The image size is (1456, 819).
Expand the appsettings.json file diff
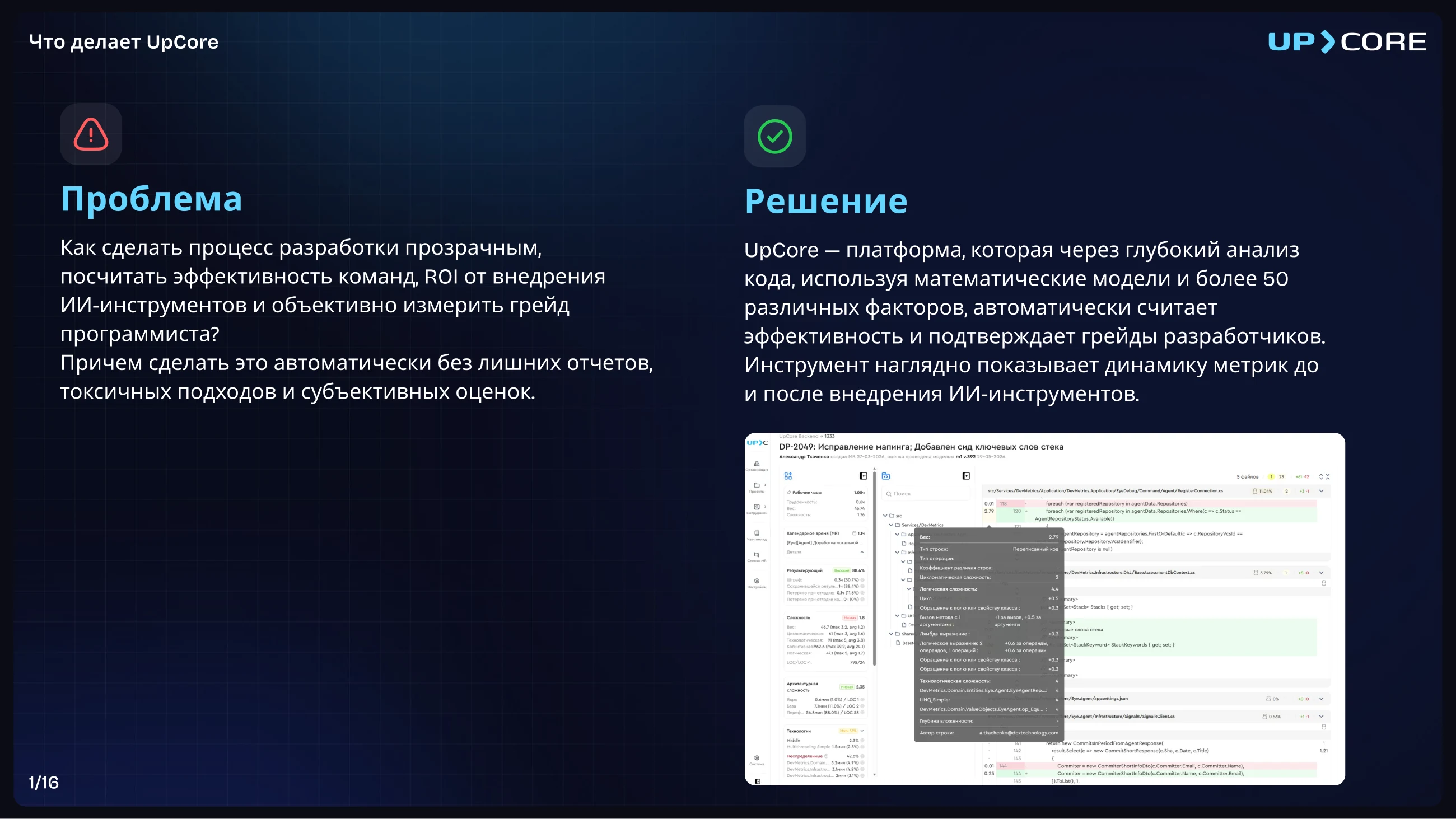tap(1321, 699)
